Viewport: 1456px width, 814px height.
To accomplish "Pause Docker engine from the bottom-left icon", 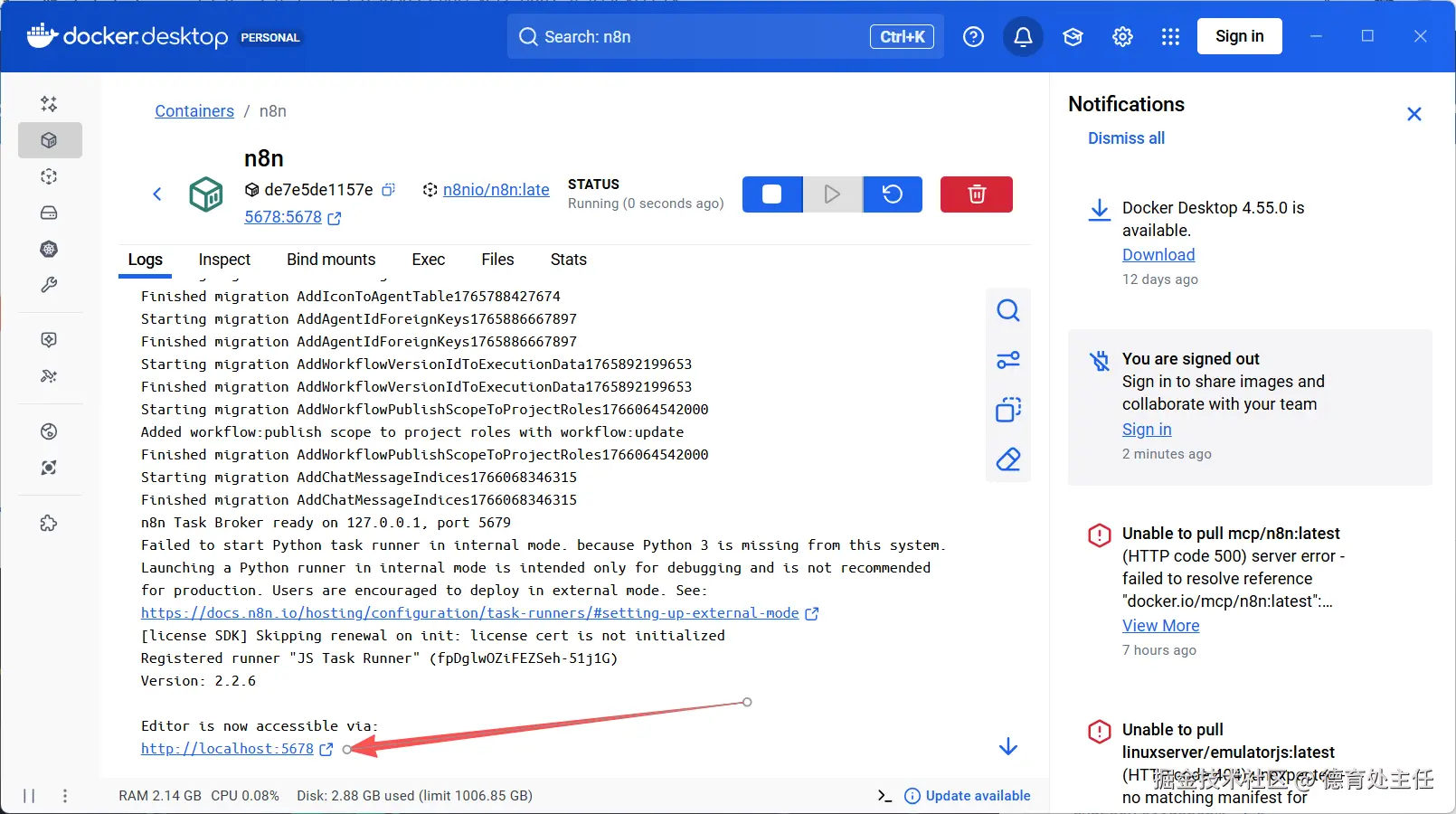I will click(29, 796).
